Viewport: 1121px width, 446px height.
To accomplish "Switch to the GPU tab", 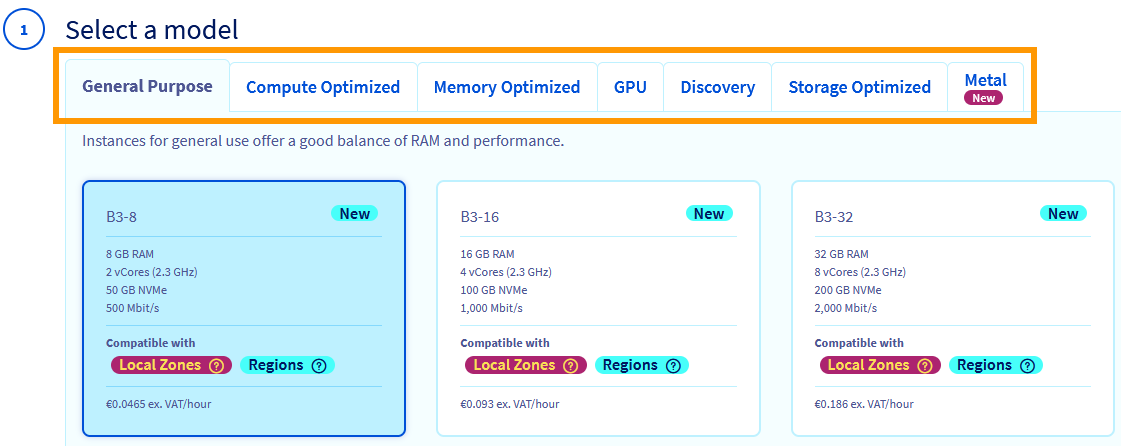I will tap(630, 87).
